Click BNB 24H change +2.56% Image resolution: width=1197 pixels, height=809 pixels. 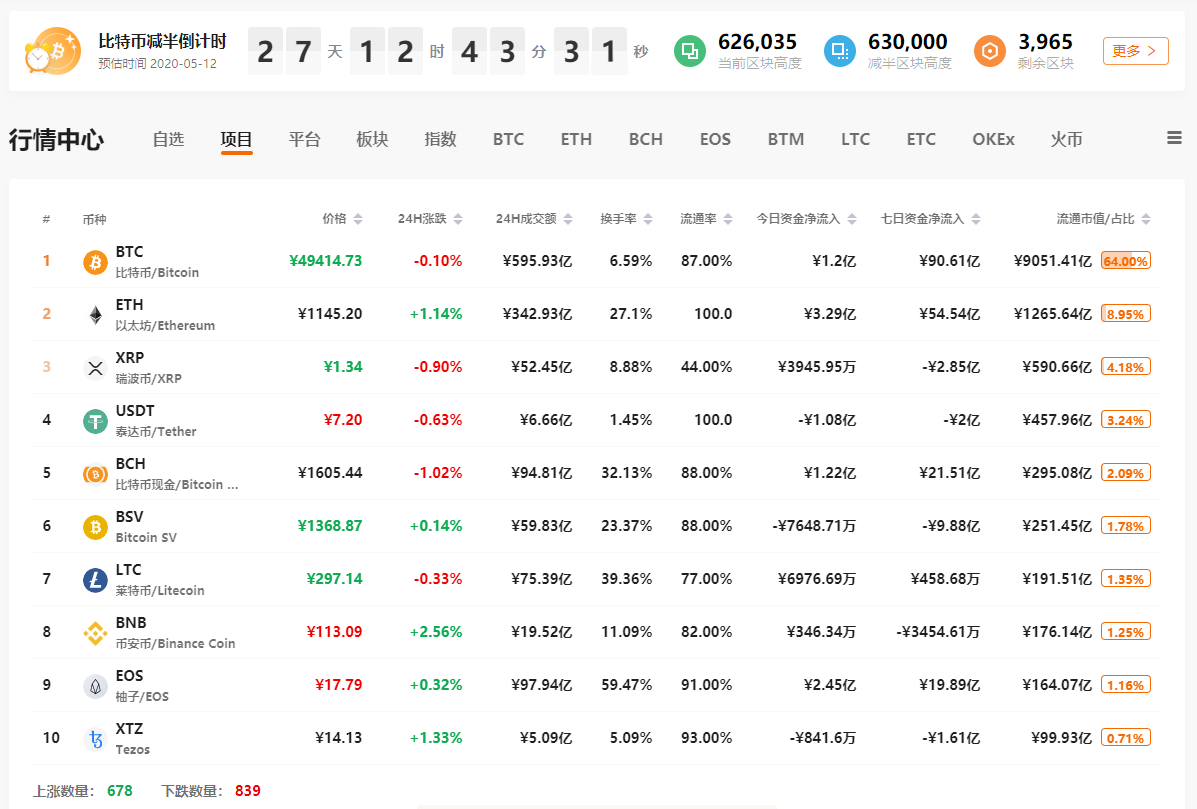click(436, 632)
